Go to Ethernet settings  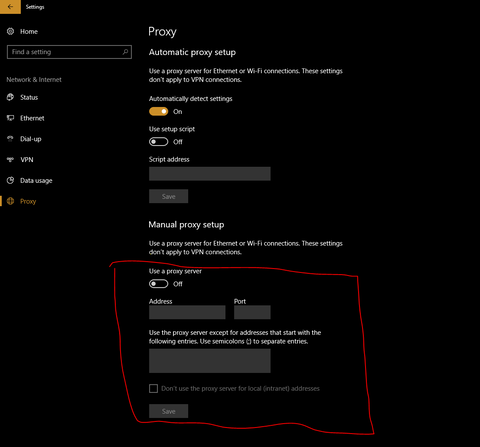coord(32,118)
